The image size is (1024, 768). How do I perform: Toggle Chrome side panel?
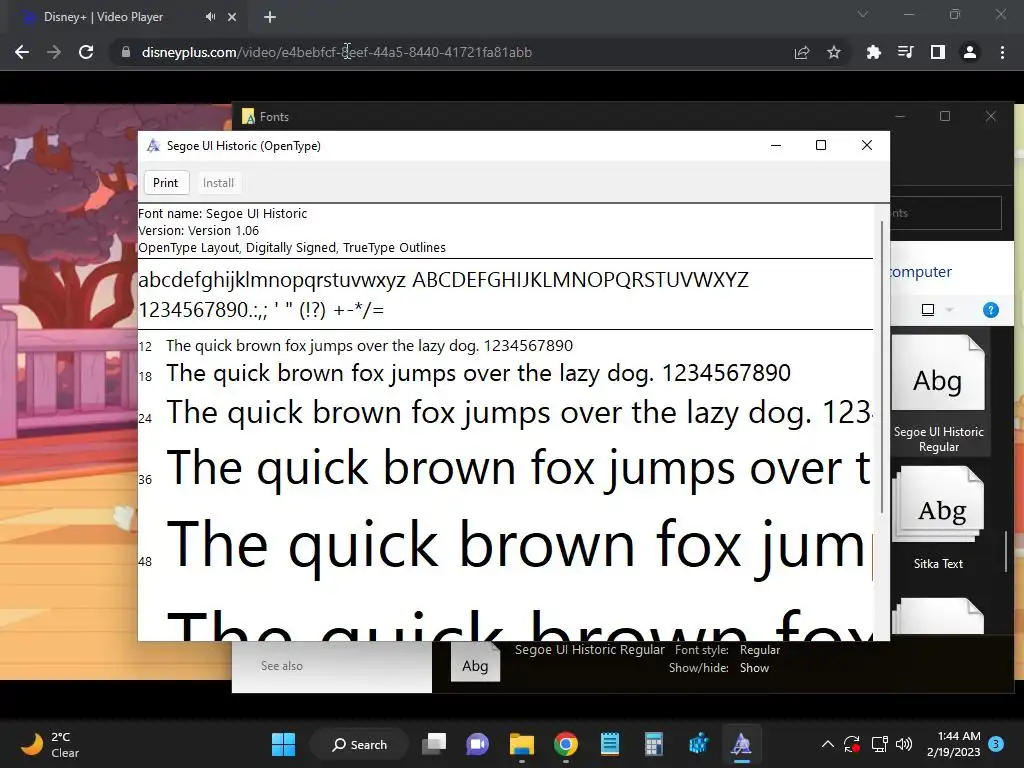938,52
